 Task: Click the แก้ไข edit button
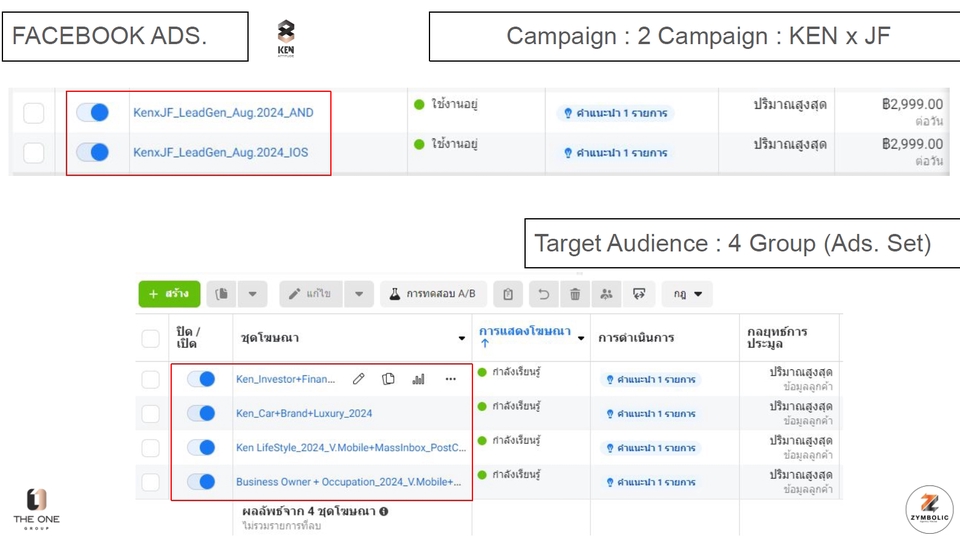pyautogui.click(x=312, y=294)
